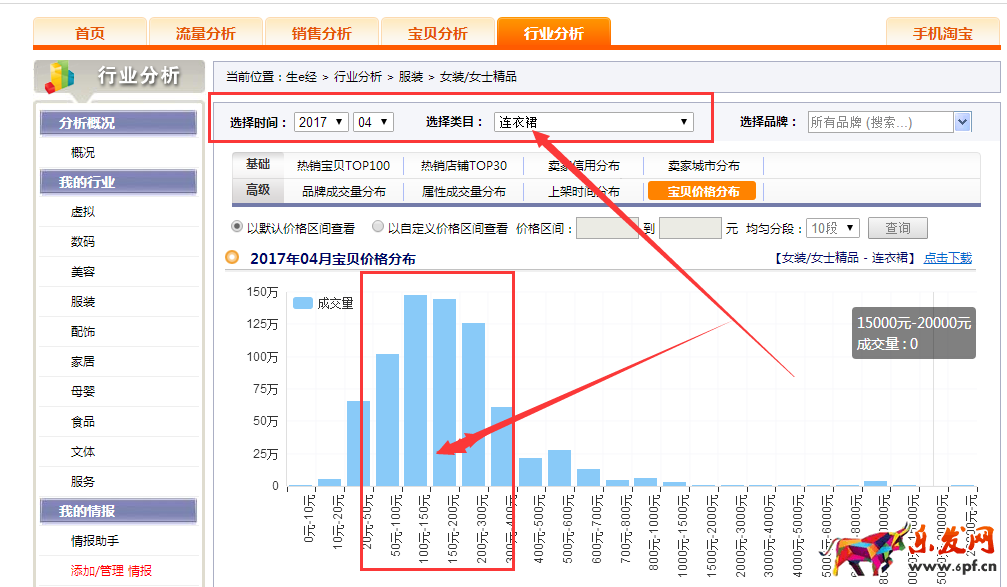Open the 所有品牌 brand search dropdown arrow
This screenshot has height=587, width=1007.
962,122
